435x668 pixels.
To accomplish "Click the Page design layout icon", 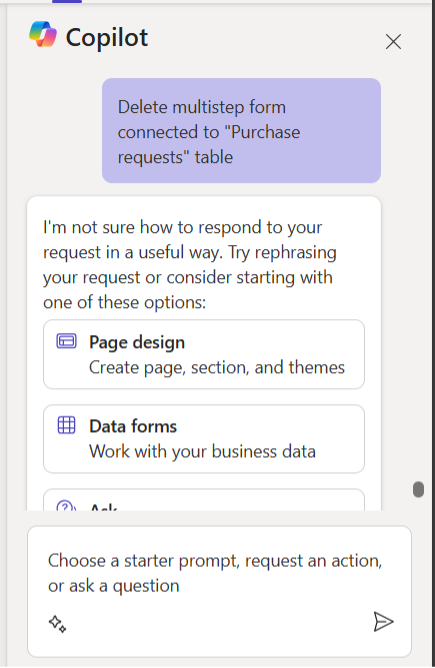I will 66,341.
